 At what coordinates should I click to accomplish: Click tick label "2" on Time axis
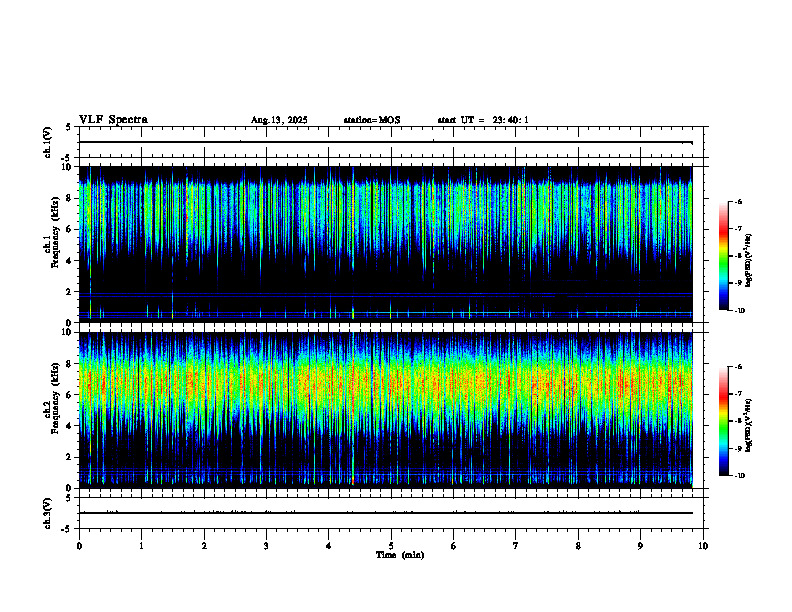(204, 546)
